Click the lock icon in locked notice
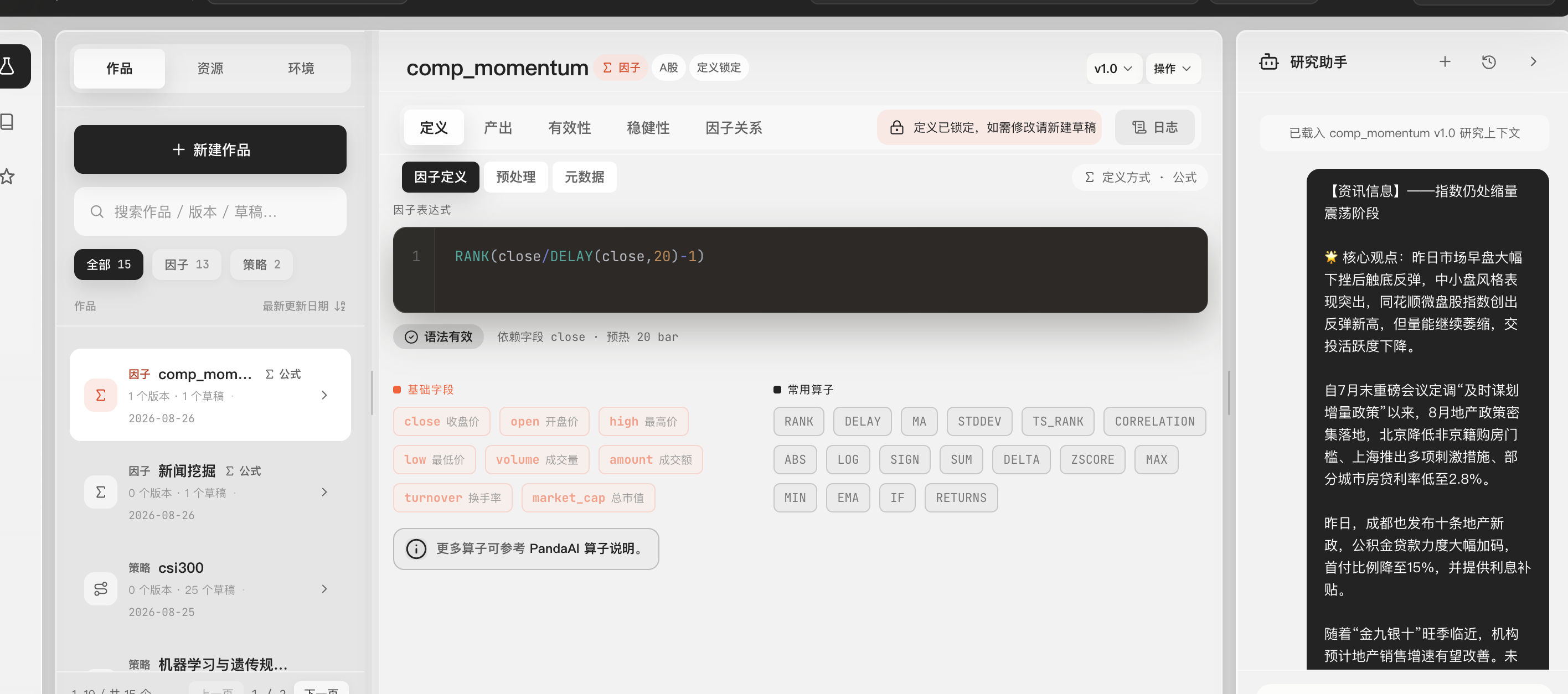 tap(896, 128)
